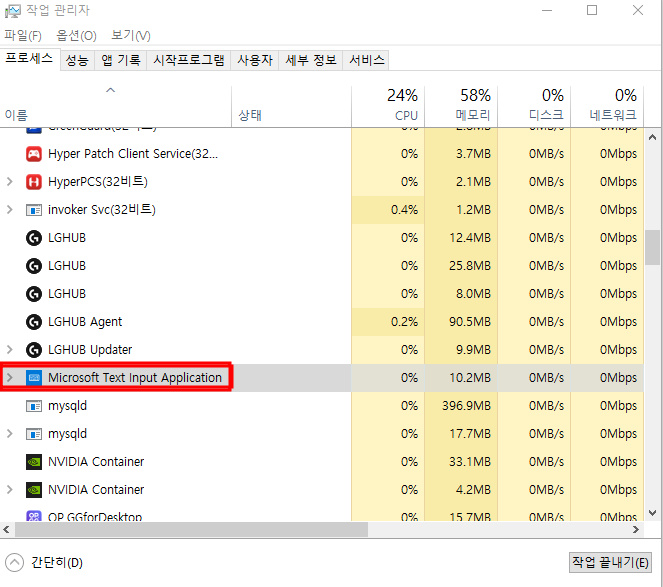Expand the invoker Svc(32비트) process group
This screenshot has width=663, height=587.
10,210
